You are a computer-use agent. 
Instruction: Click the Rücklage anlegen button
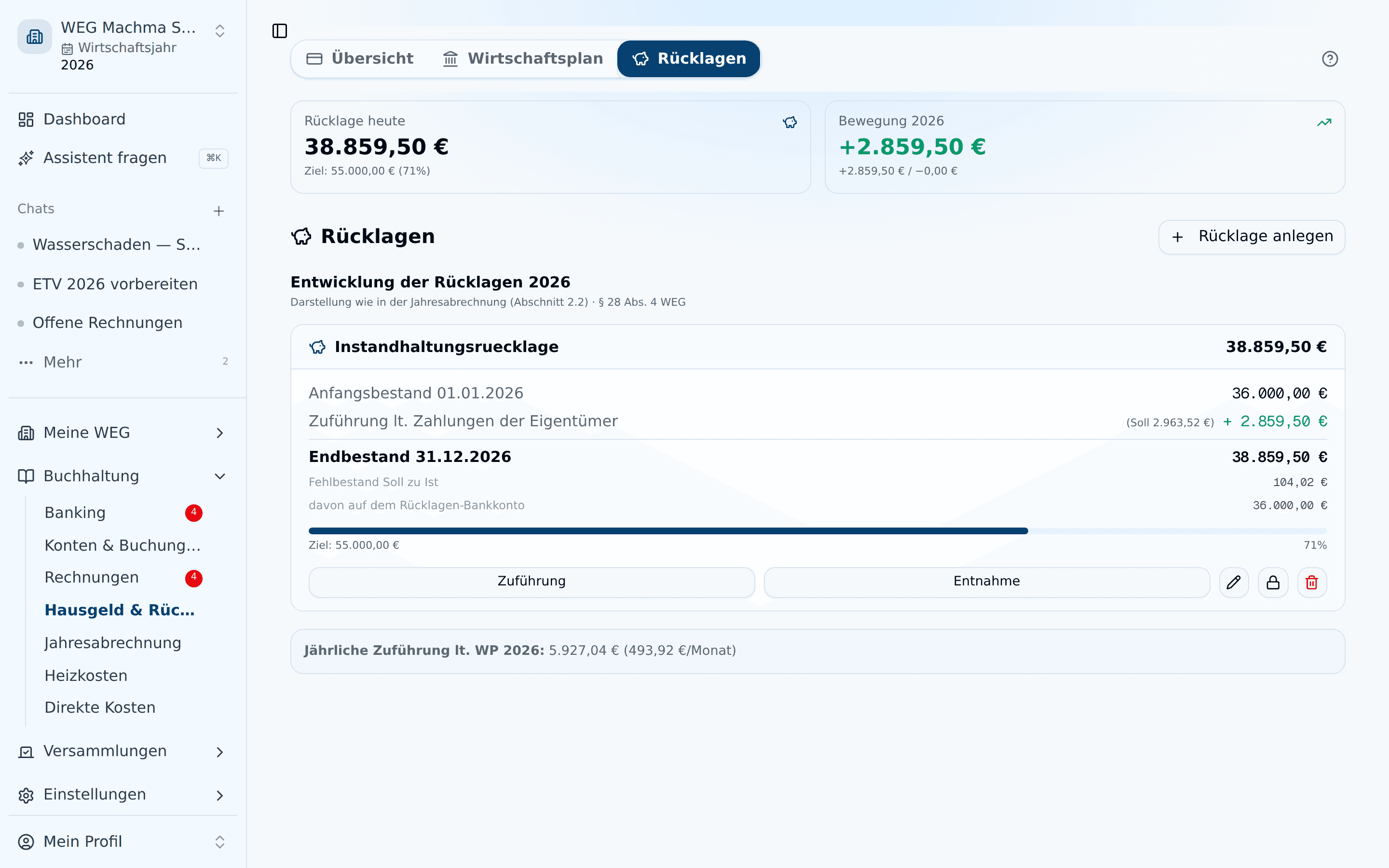pos(1251,236)
